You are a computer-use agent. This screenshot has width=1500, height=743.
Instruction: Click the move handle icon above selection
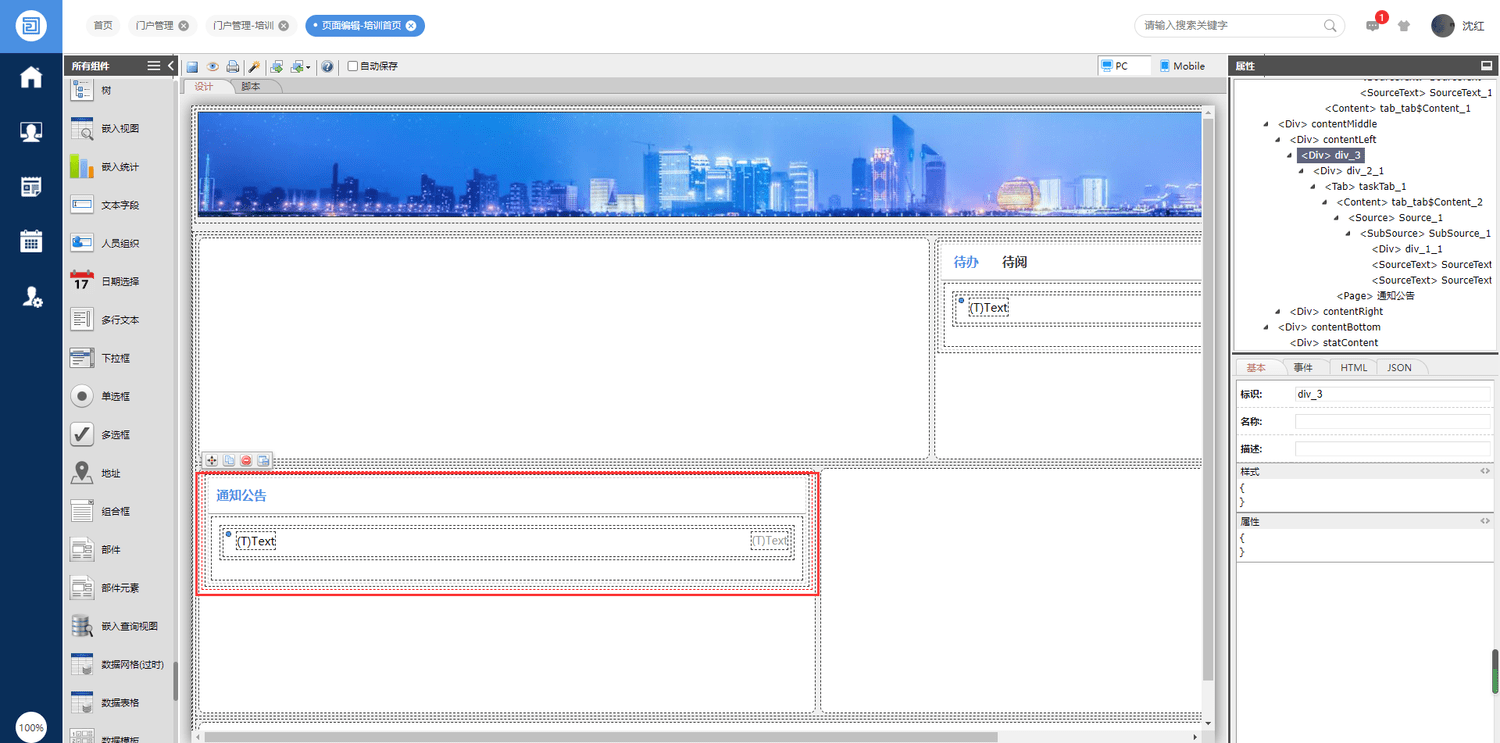[211, 461]
